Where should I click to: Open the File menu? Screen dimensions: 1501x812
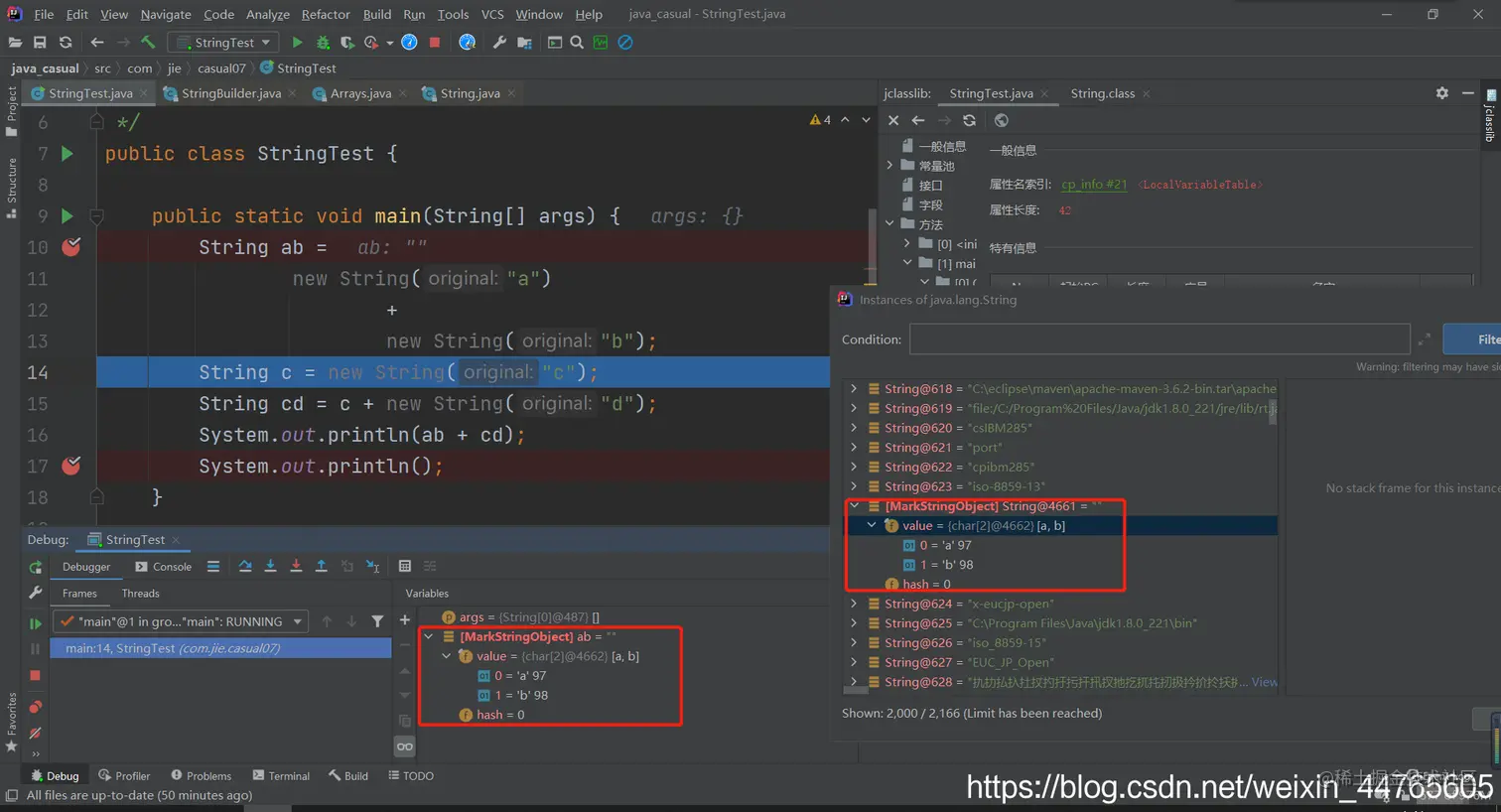tap(44, 14)
